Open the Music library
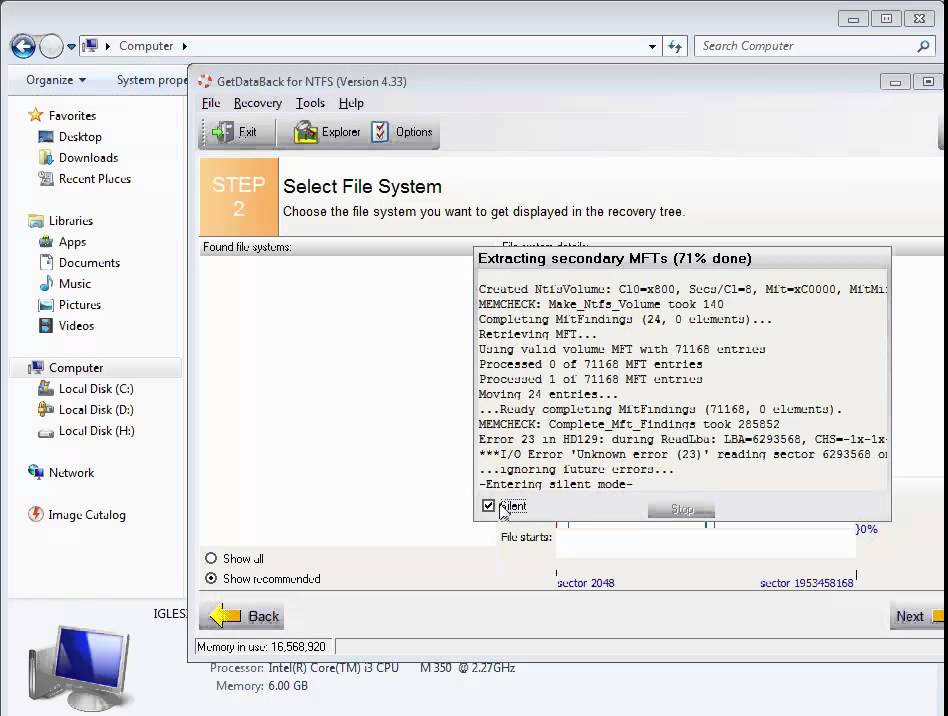The height and width of the screenshot is (716, 948). (x=74, y=284)
